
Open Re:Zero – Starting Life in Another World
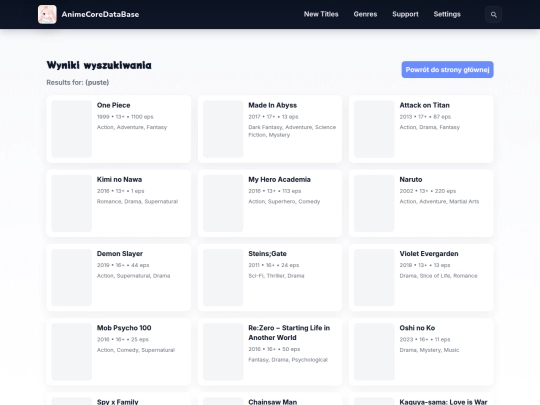click(289, 333)
